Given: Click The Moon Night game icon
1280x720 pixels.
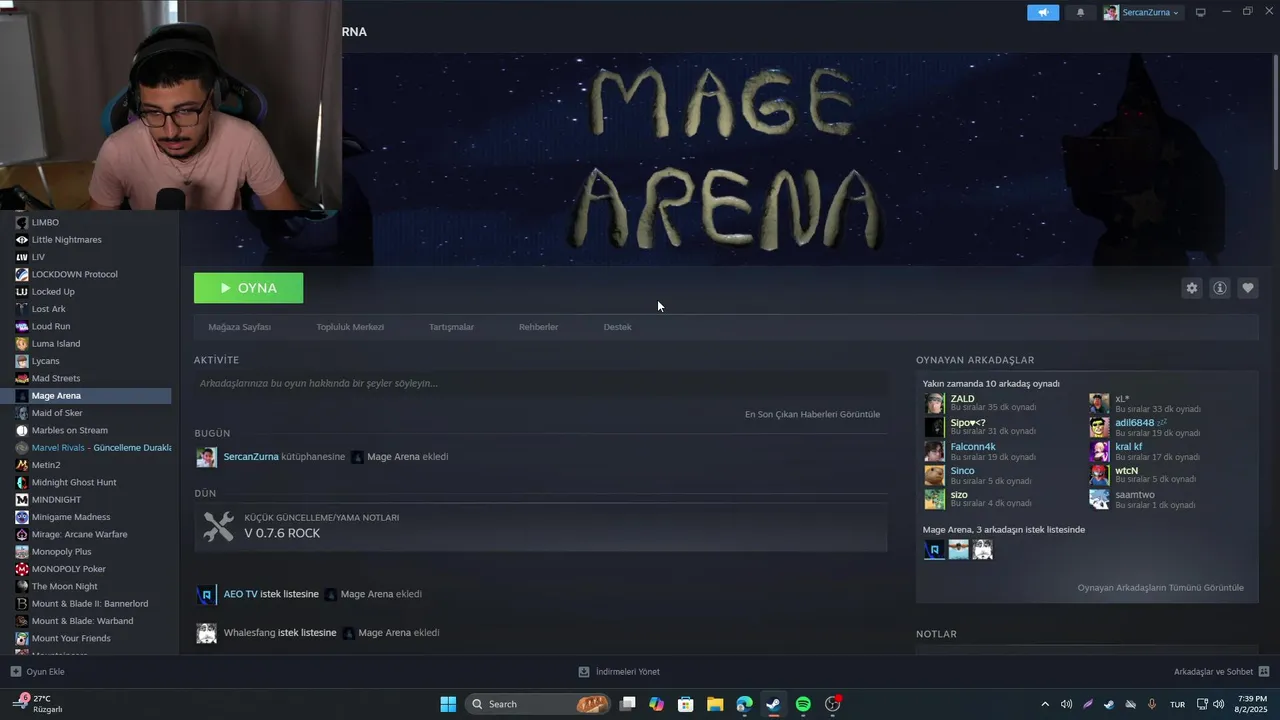Looking at the screenshot, I should point(22,586).
